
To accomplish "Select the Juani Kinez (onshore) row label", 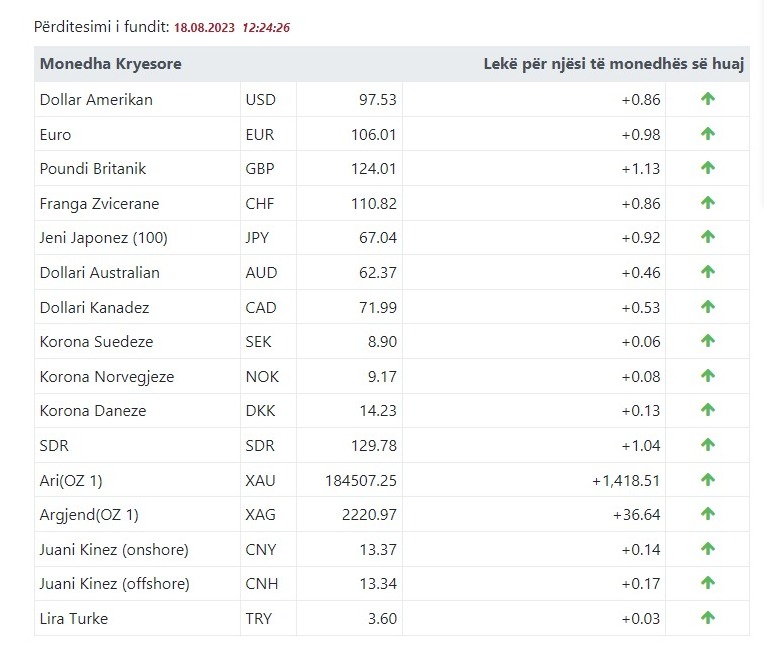I will pyautogui.click(x=114, y=549).
